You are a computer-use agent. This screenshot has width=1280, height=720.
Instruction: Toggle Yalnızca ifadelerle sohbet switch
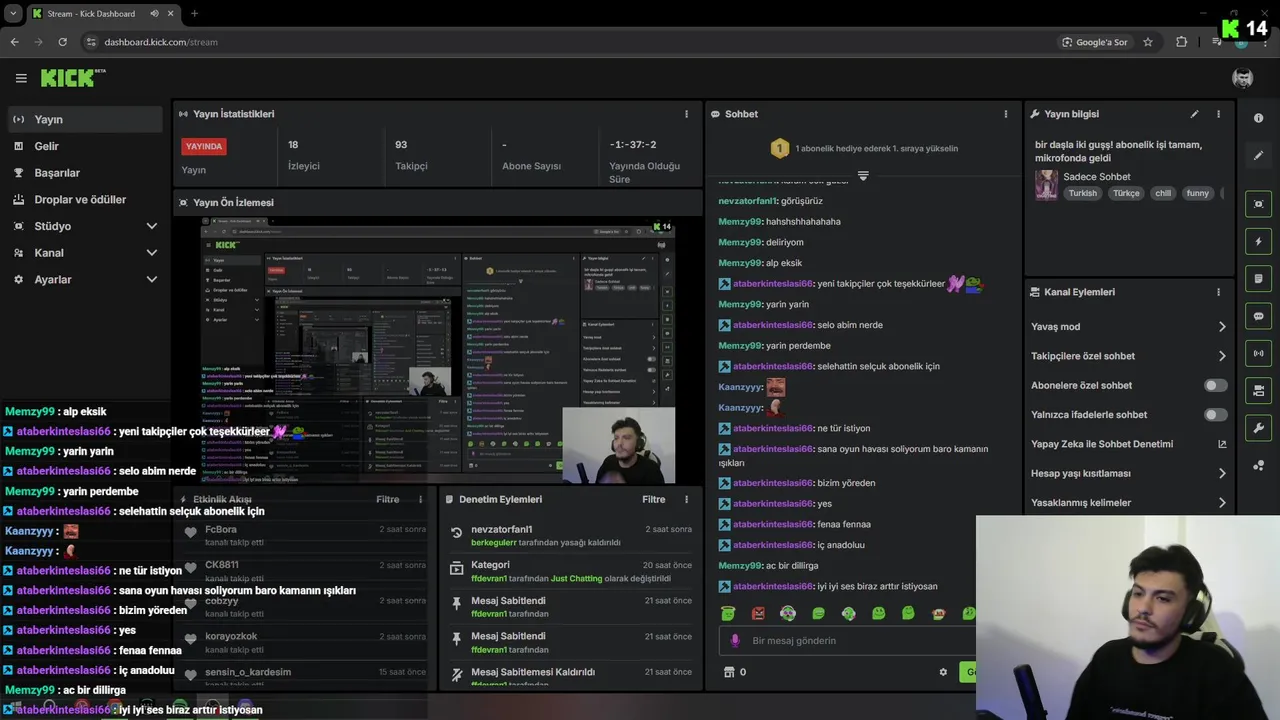(1215, 414)
